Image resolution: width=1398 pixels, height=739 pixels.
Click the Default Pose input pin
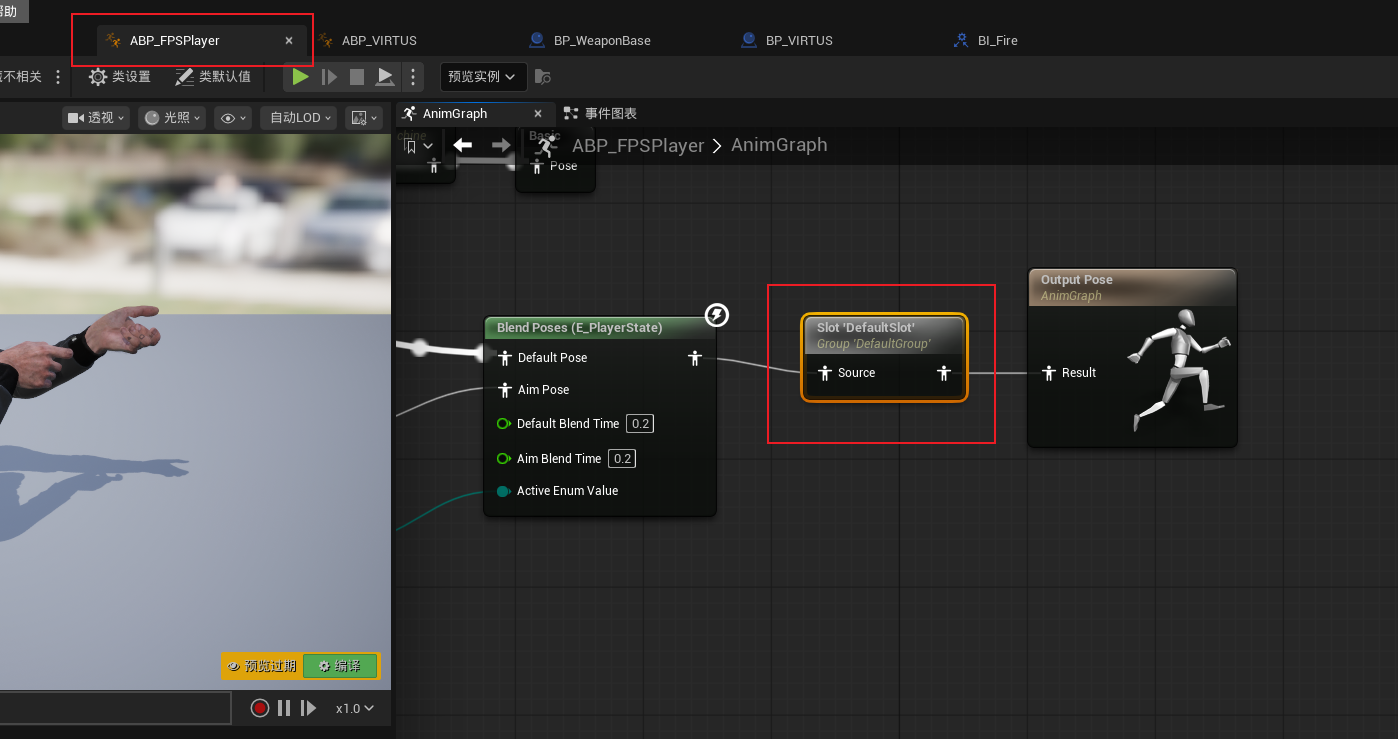click(505, 358)
